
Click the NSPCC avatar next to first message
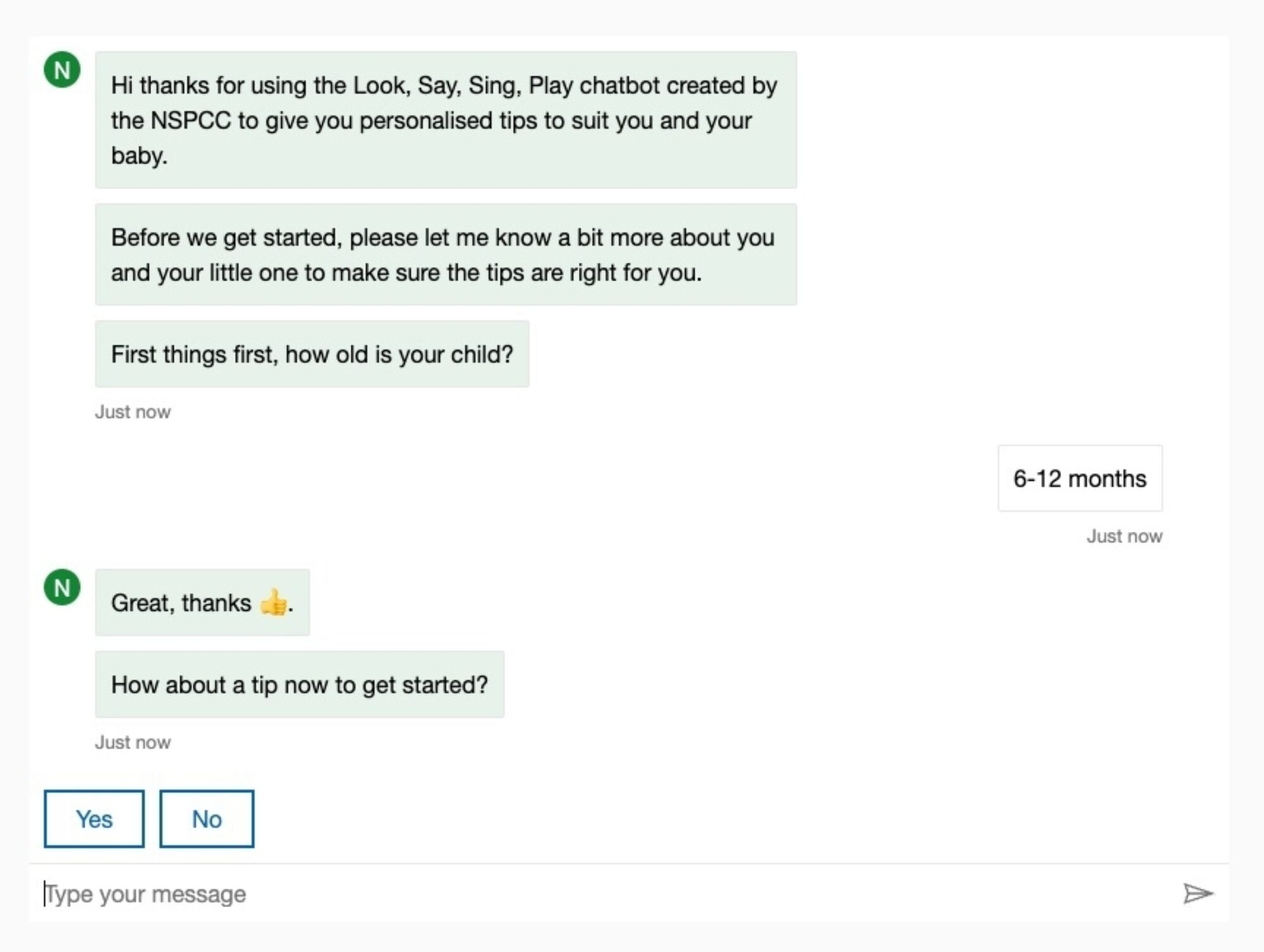point(62,69)
